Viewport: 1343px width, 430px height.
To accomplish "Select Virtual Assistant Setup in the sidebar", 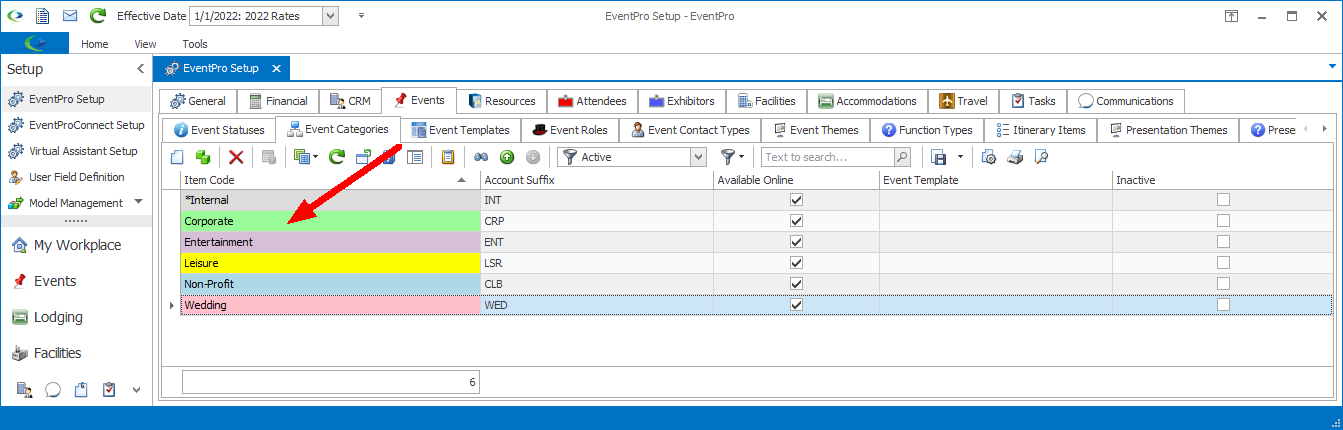I will pyautogui.click(x=76, y=151).
